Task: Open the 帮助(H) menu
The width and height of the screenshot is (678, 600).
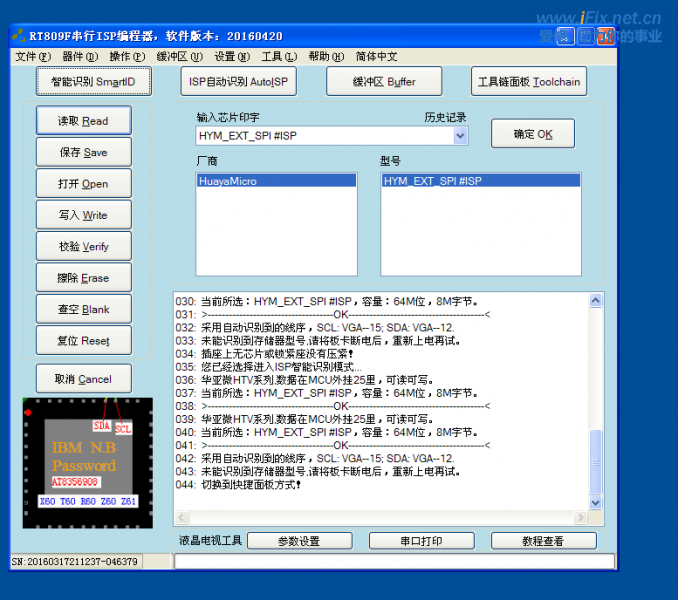Action: tap(326, 57)
